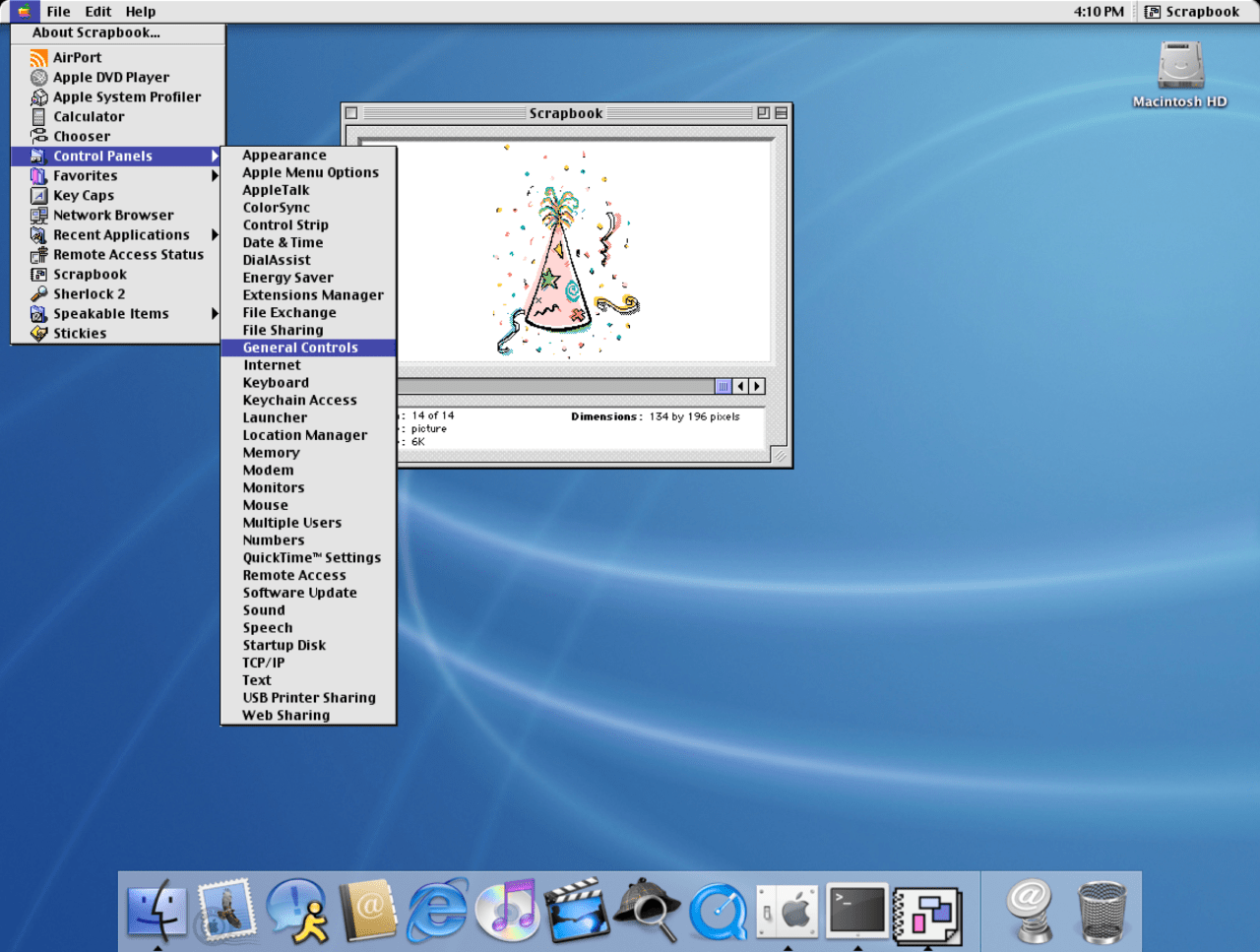Open the Trash in the dock
Image resolution: width=1260 pixels, height=952 pixels.
tap(1101, 911)
